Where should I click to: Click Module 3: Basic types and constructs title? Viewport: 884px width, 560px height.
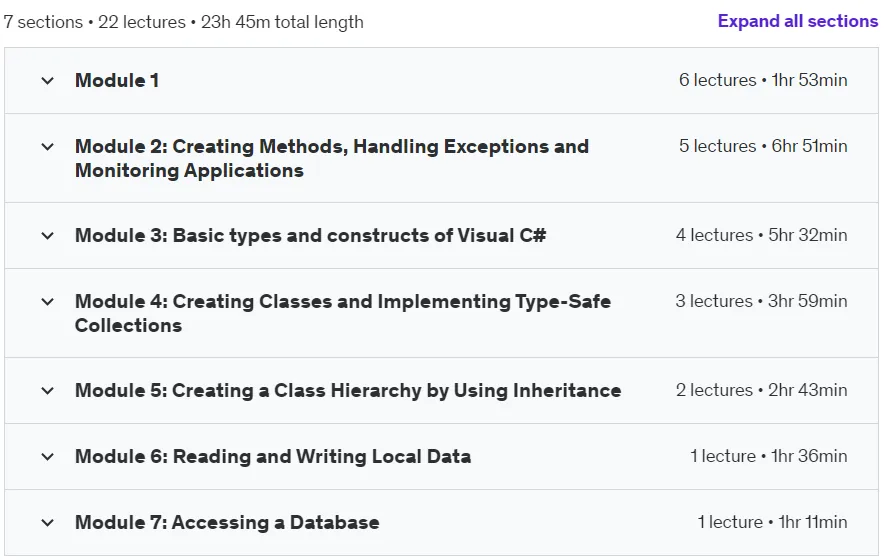[311, 235]
